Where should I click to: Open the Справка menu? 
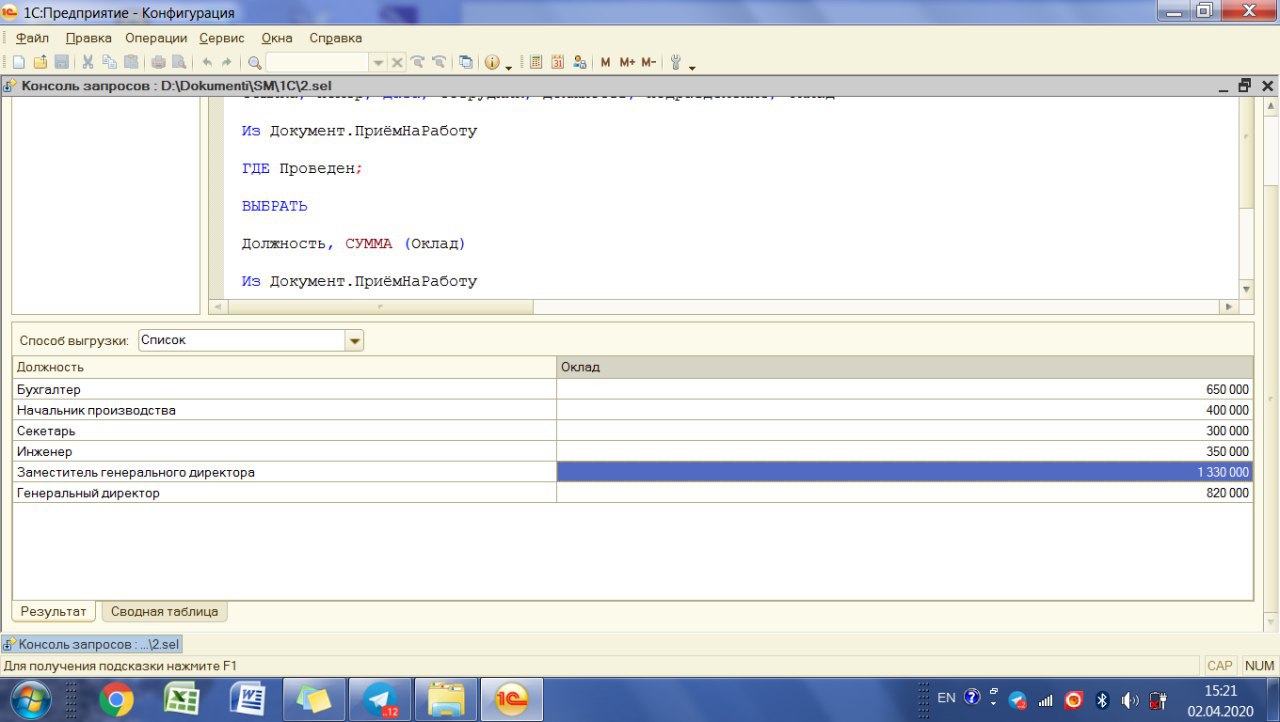pyautogui.click(x=335, y=38)
